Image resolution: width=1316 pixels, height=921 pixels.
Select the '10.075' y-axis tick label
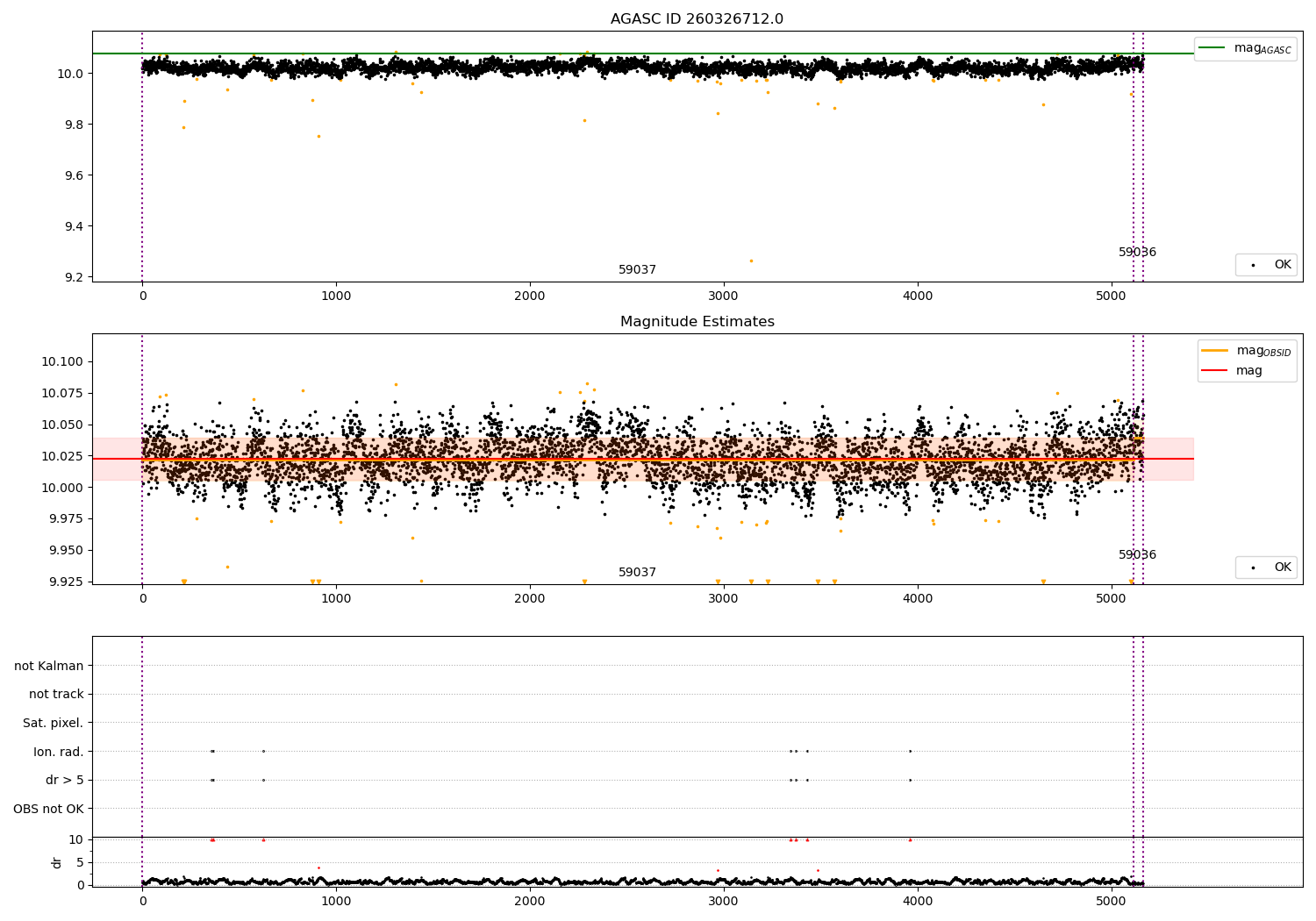click(63, 393)
